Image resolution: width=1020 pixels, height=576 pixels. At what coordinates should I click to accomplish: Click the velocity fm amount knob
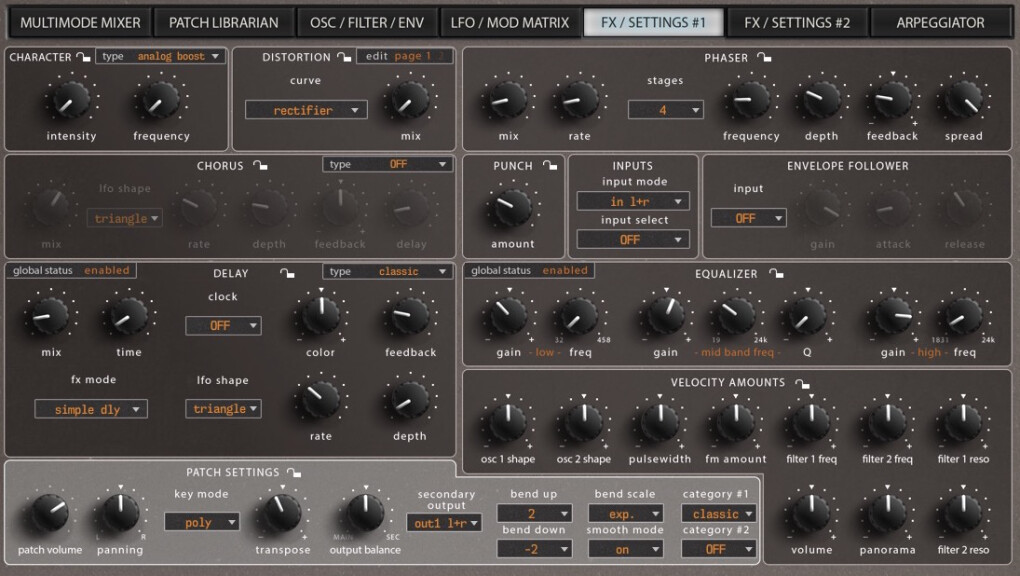pos(736,423)
